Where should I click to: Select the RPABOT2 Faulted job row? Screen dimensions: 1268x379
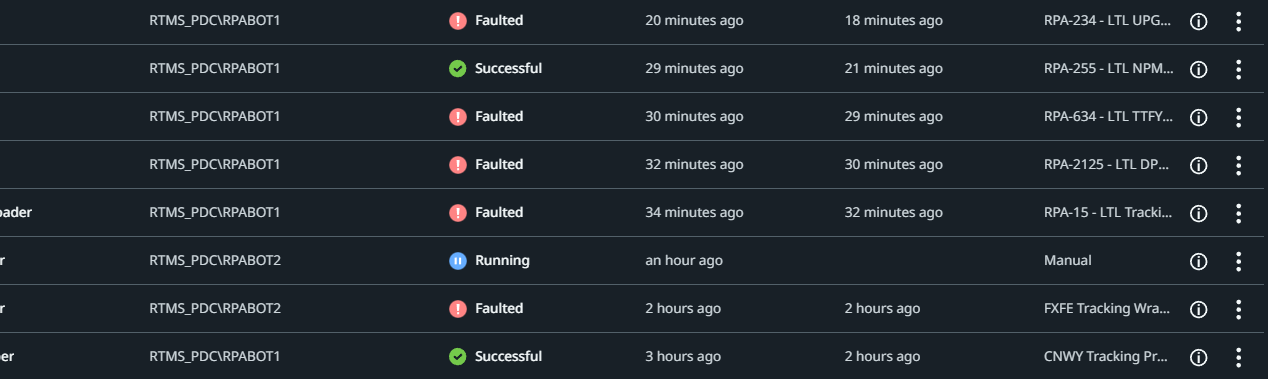tap(634, 308)
